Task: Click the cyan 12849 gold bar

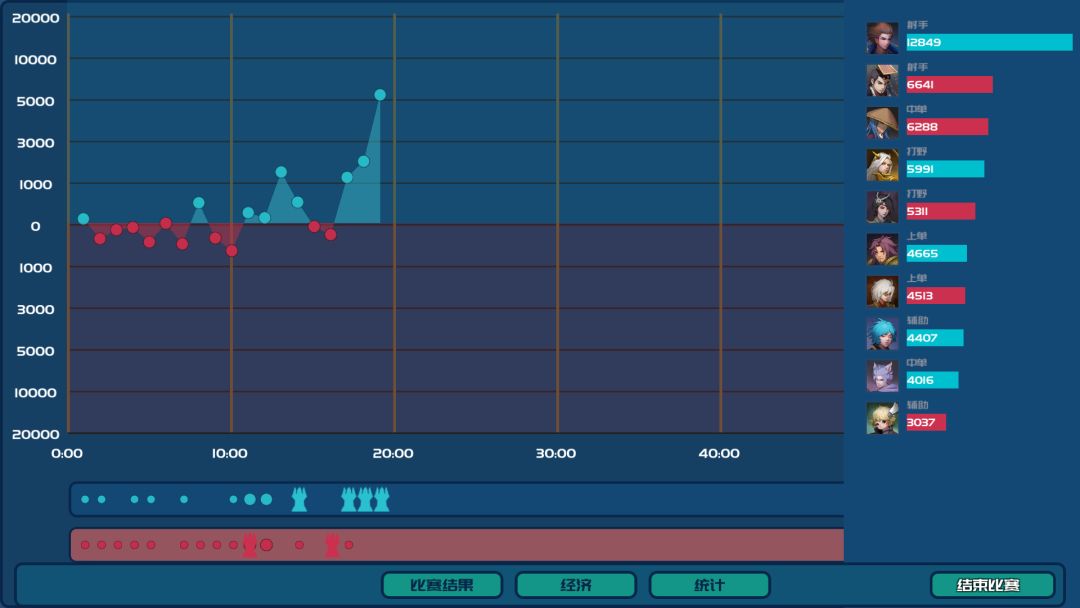Action: [989, 42]
